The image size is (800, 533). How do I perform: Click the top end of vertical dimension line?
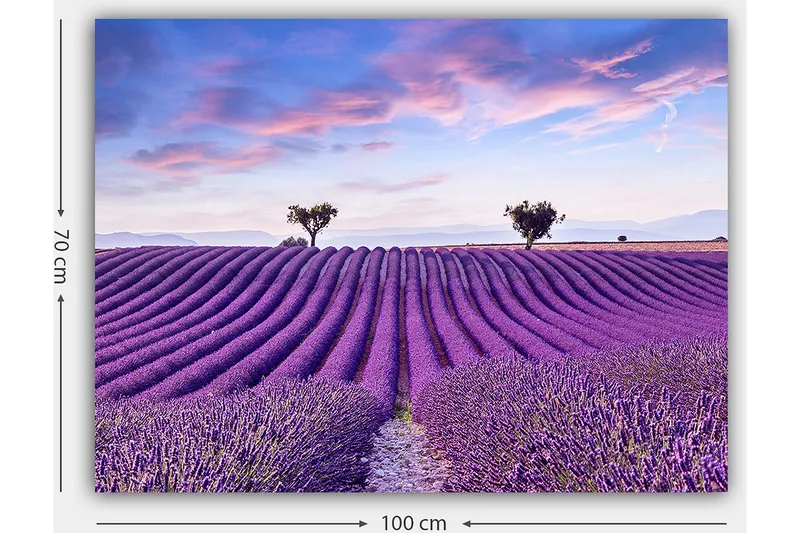pyautogui.click(x=61, y=22)
